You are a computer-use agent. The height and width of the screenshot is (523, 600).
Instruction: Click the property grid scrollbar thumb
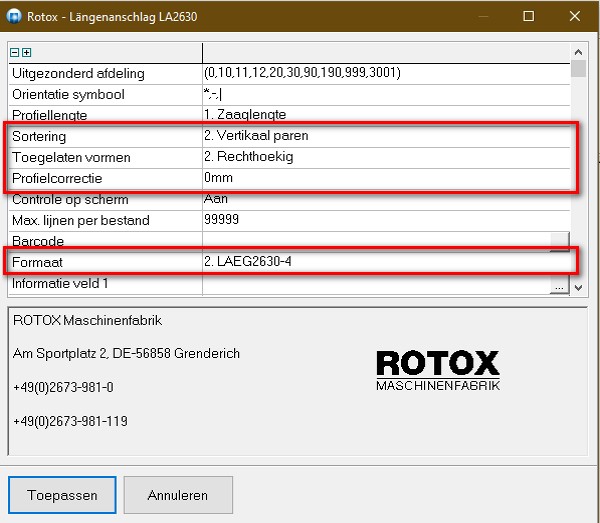[578, 68]
